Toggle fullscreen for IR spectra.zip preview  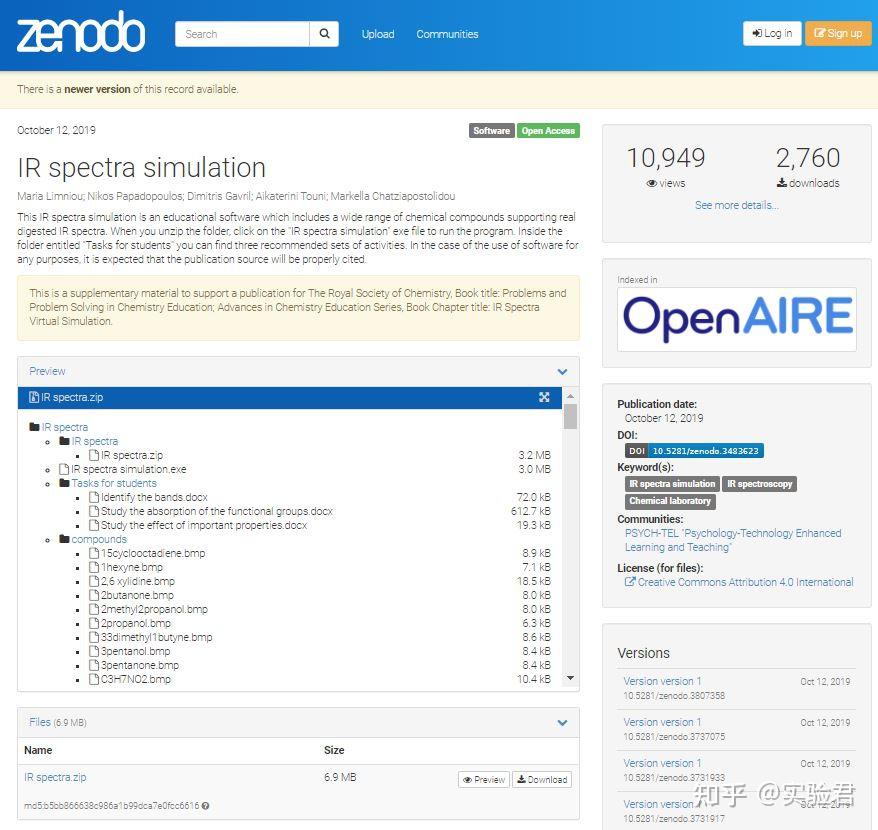click(544, 397)
